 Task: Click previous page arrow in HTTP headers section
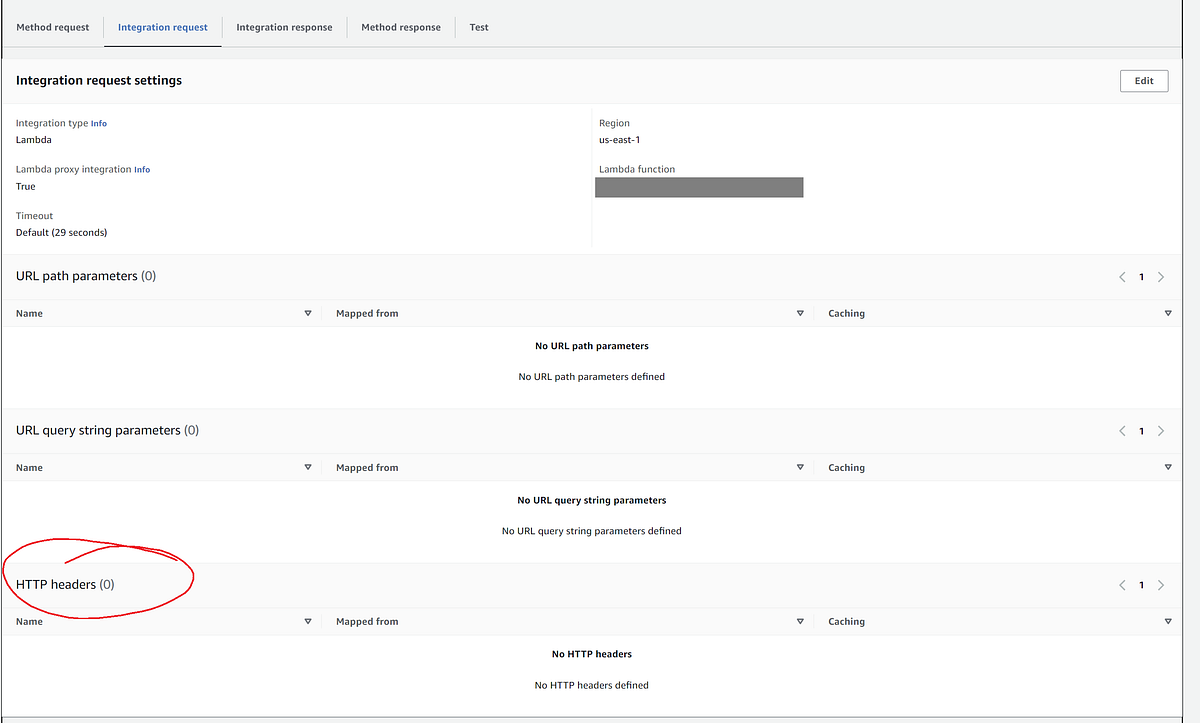1121,585
